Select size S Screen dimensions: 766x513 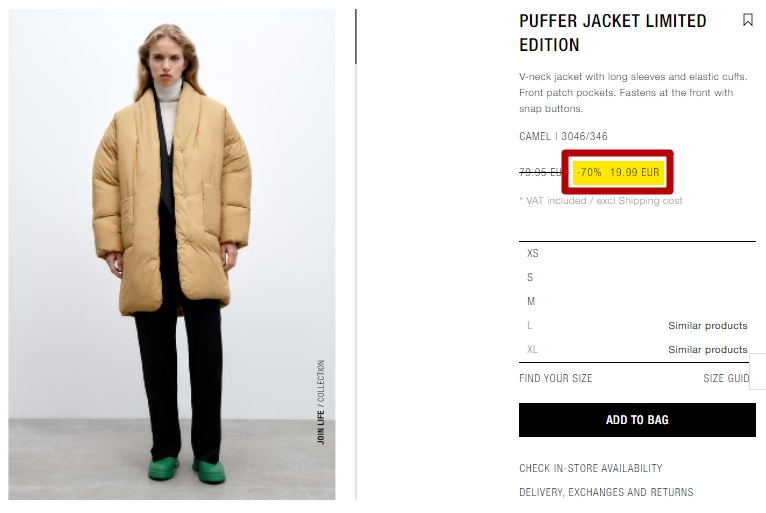(637, 277)
